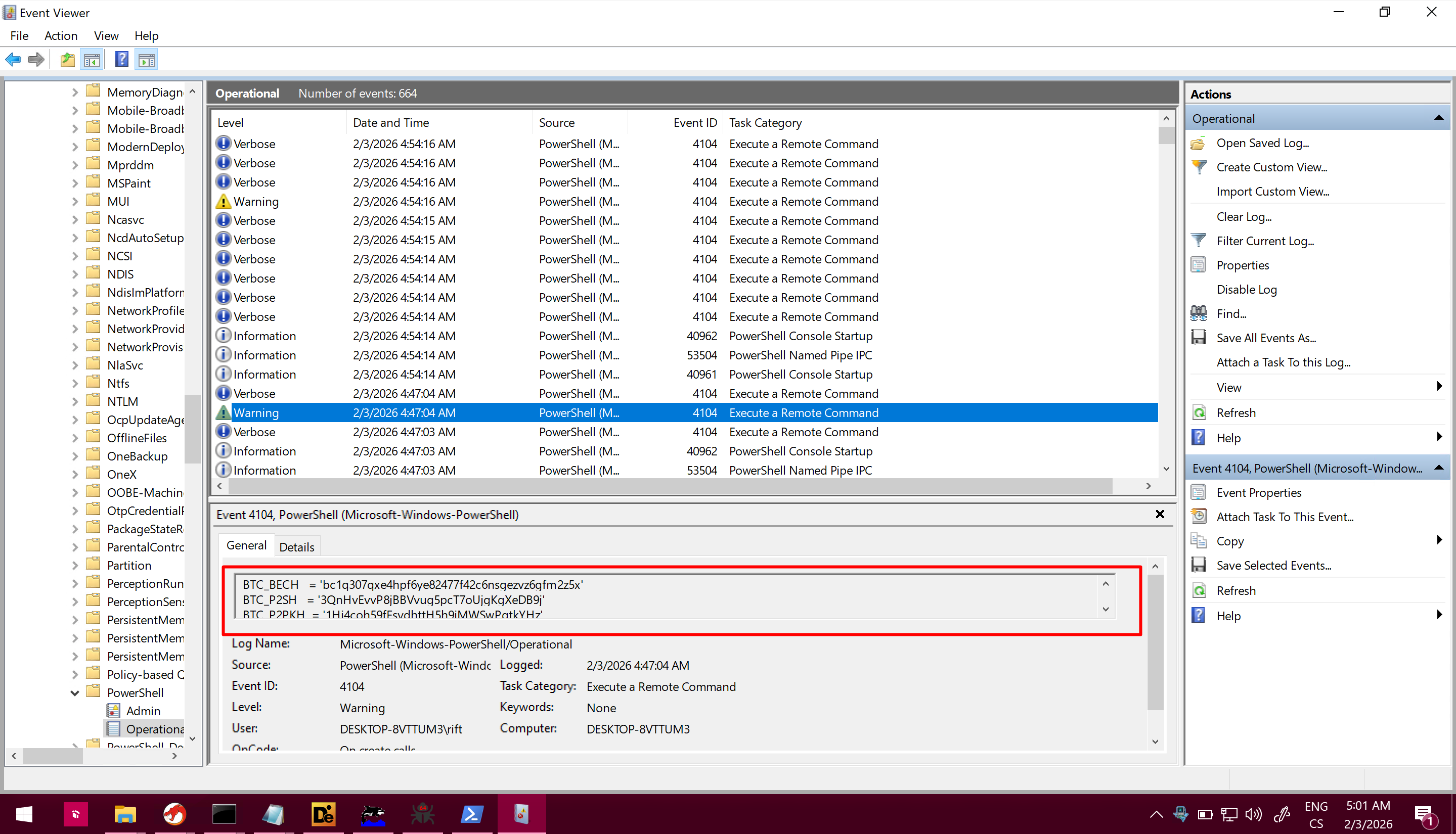
Task: Click the Back arrow toolbar icon
Action: click(13, 60)
